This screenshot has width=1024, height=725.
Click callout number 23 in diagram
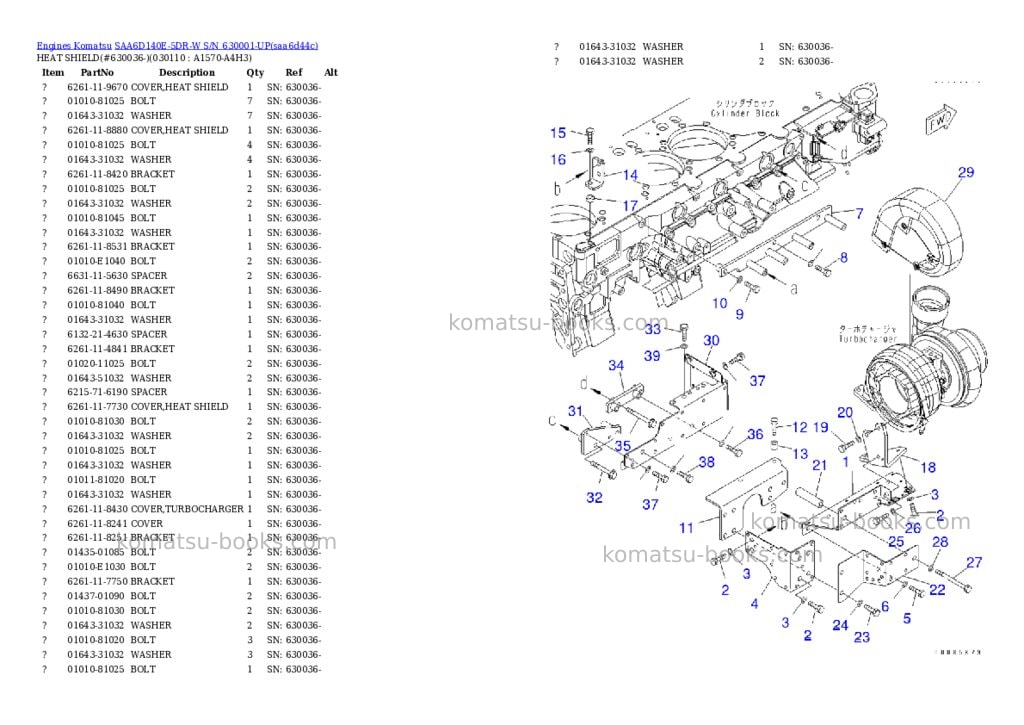coord(861,637)
